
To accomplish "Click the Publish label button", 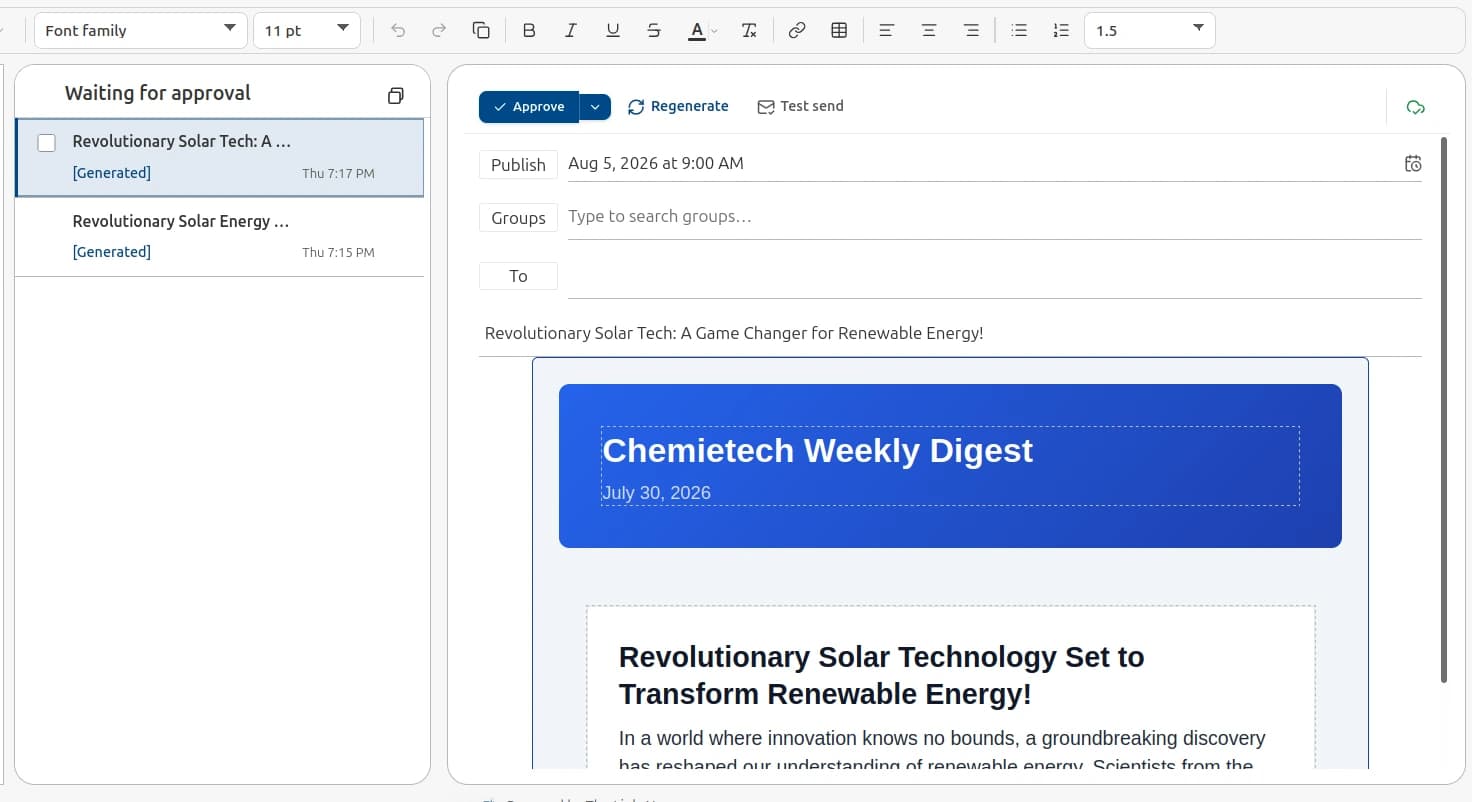I will coord(518,165).
